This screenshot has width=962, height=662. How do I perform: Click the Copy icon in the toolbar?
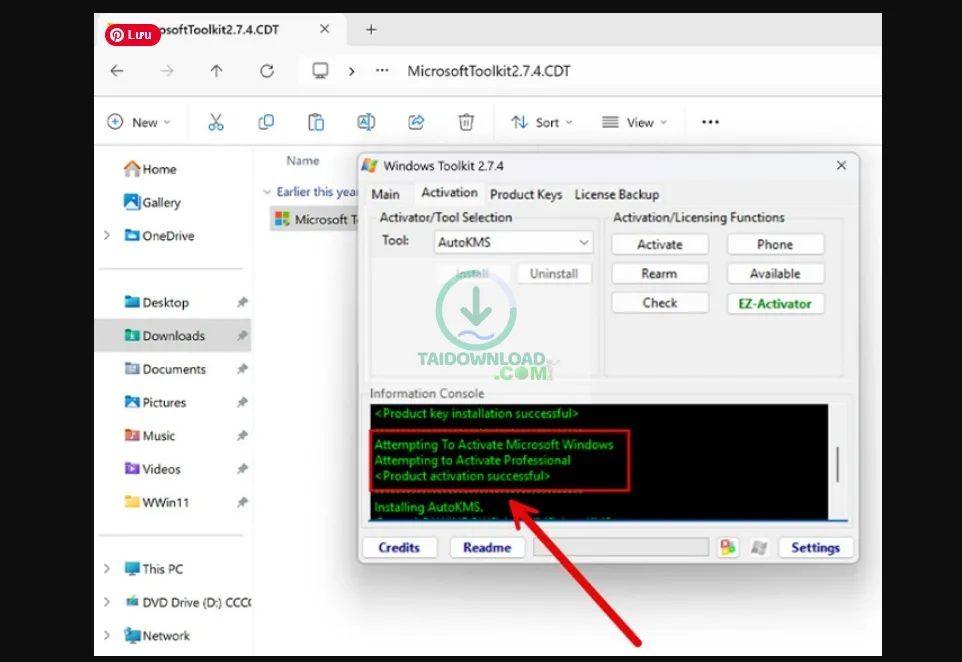[265, 121]
